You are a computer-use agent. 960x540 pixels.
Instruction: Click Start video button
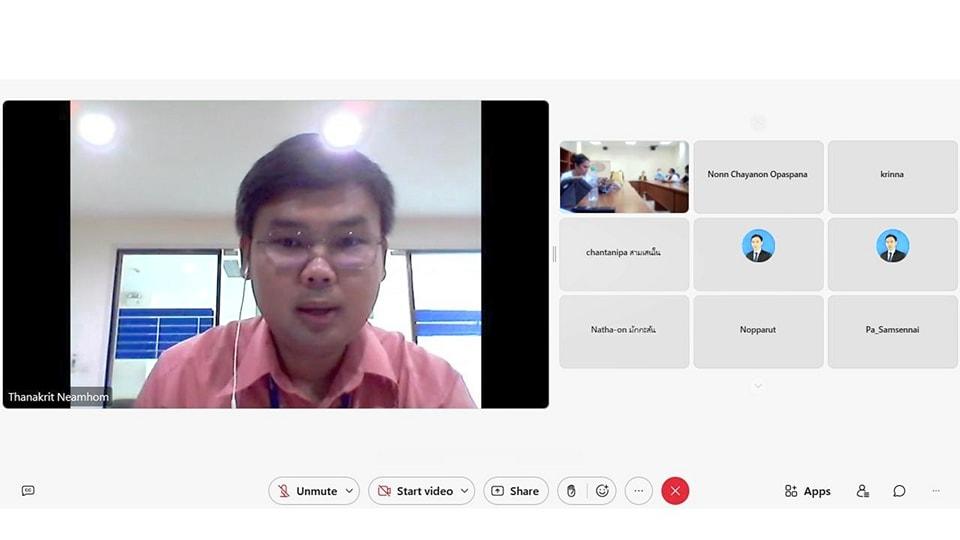[x=415, y=491]
